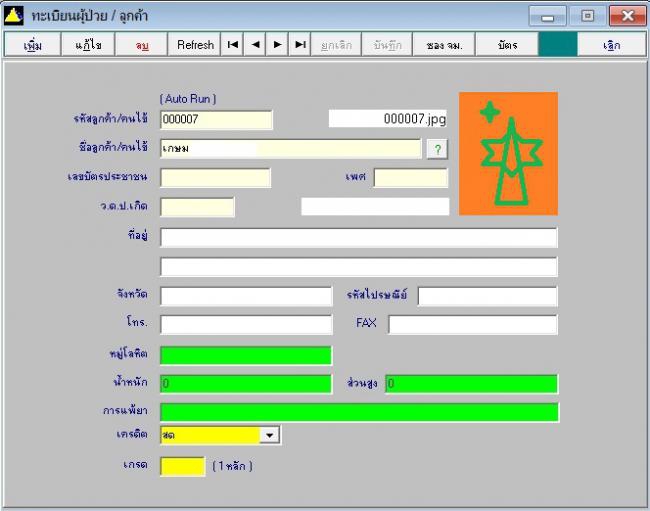Click the green height field

tap(472, 384)
